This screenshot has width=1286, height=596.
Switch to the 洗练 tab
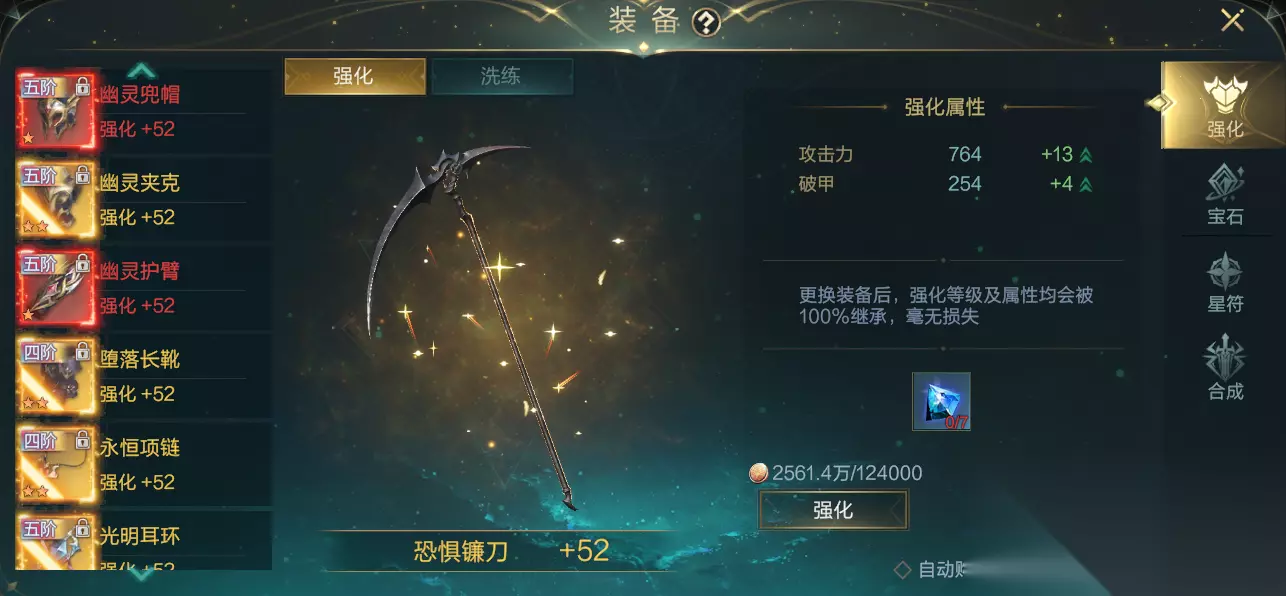pos(501,76)
